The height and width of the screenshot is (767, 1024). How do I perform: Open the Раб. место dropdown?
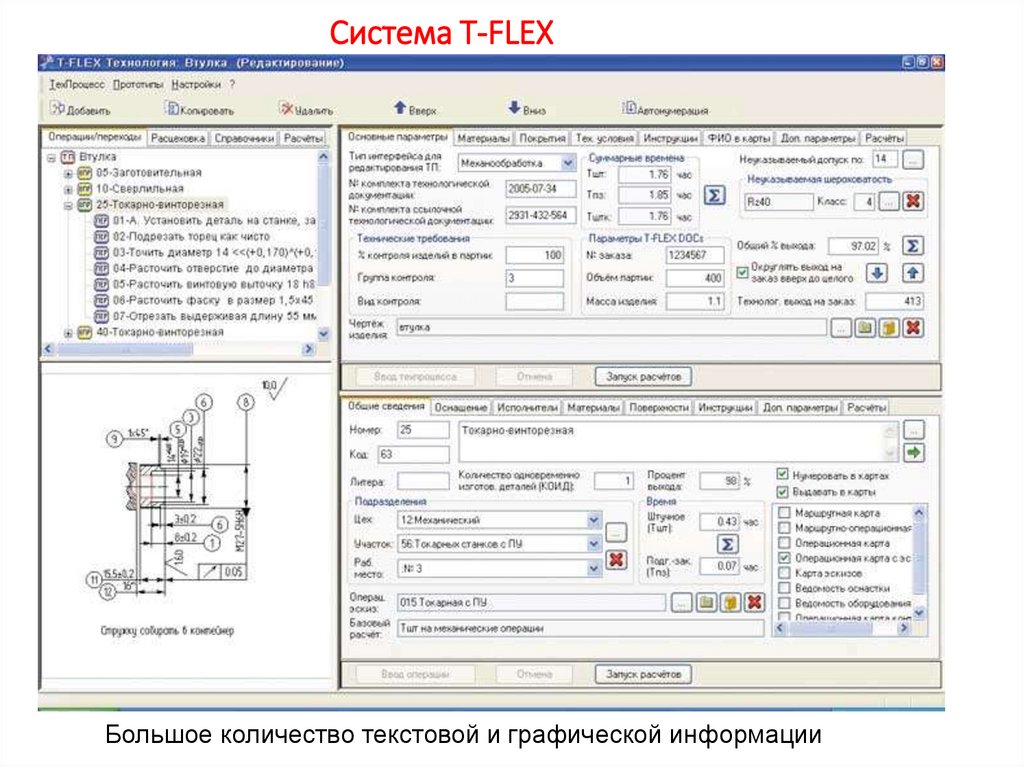click(593, 568)
